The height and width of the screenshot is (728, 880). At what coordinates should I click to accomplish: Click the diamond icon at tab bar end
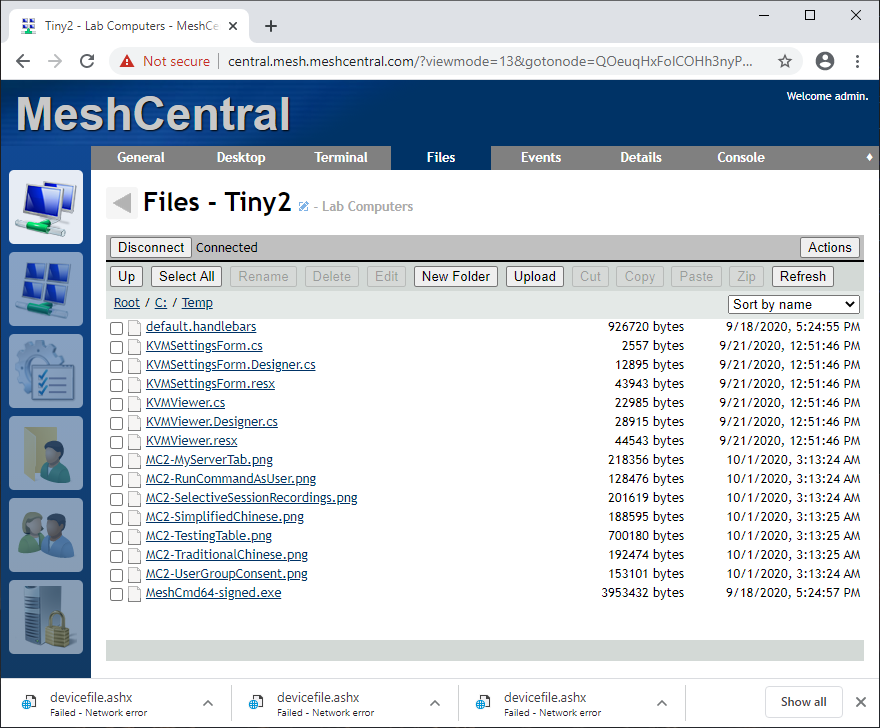pos(869,157)
